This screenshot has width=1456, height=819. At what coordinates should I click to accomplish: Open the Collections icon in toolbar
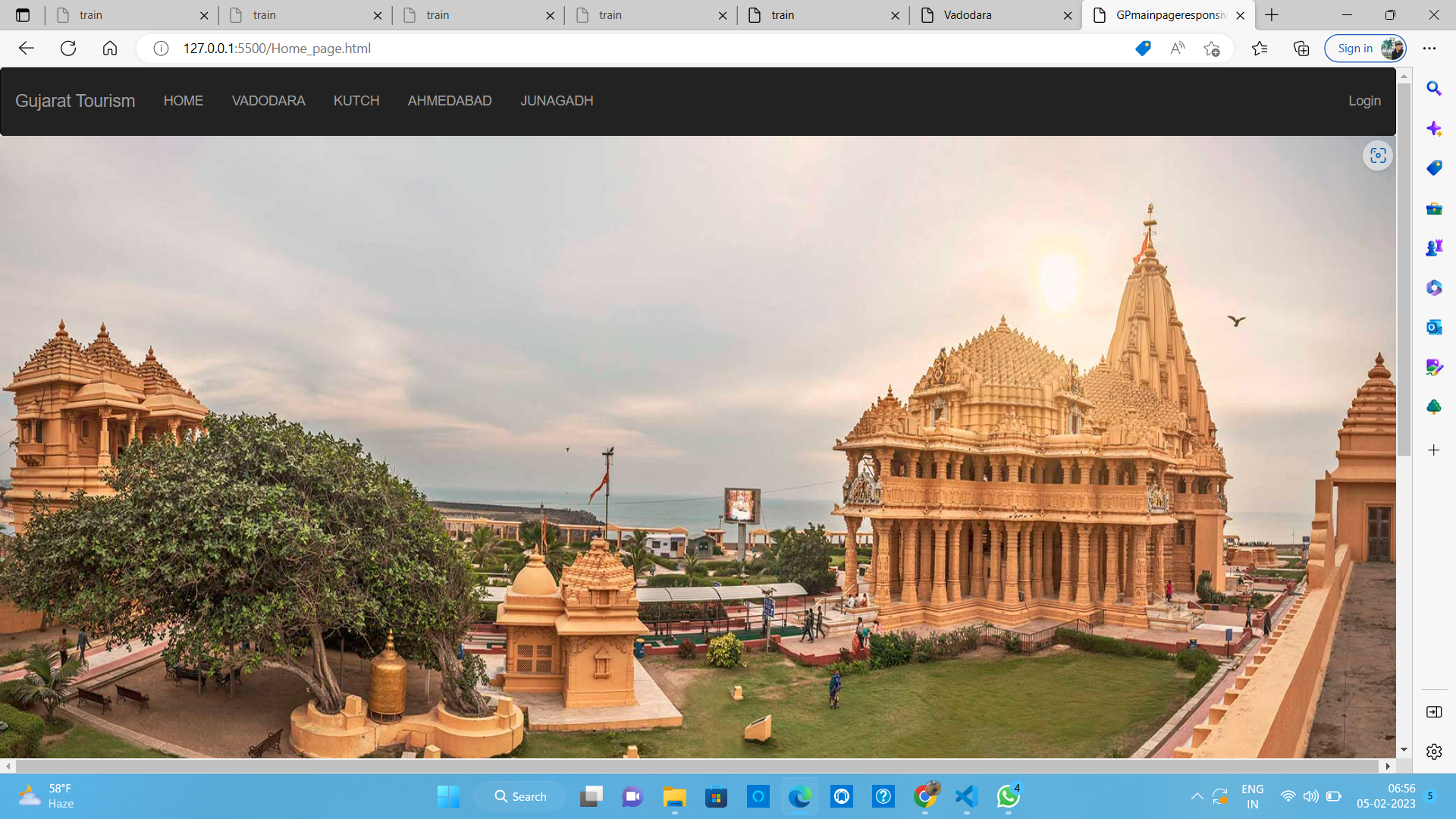pyautogui.click(x=1301, y=49)
